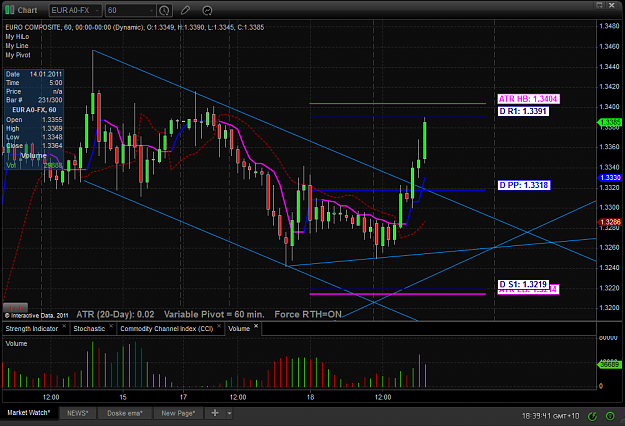
Task: Open the 60 interval dropdown
Action: (131, 10)
